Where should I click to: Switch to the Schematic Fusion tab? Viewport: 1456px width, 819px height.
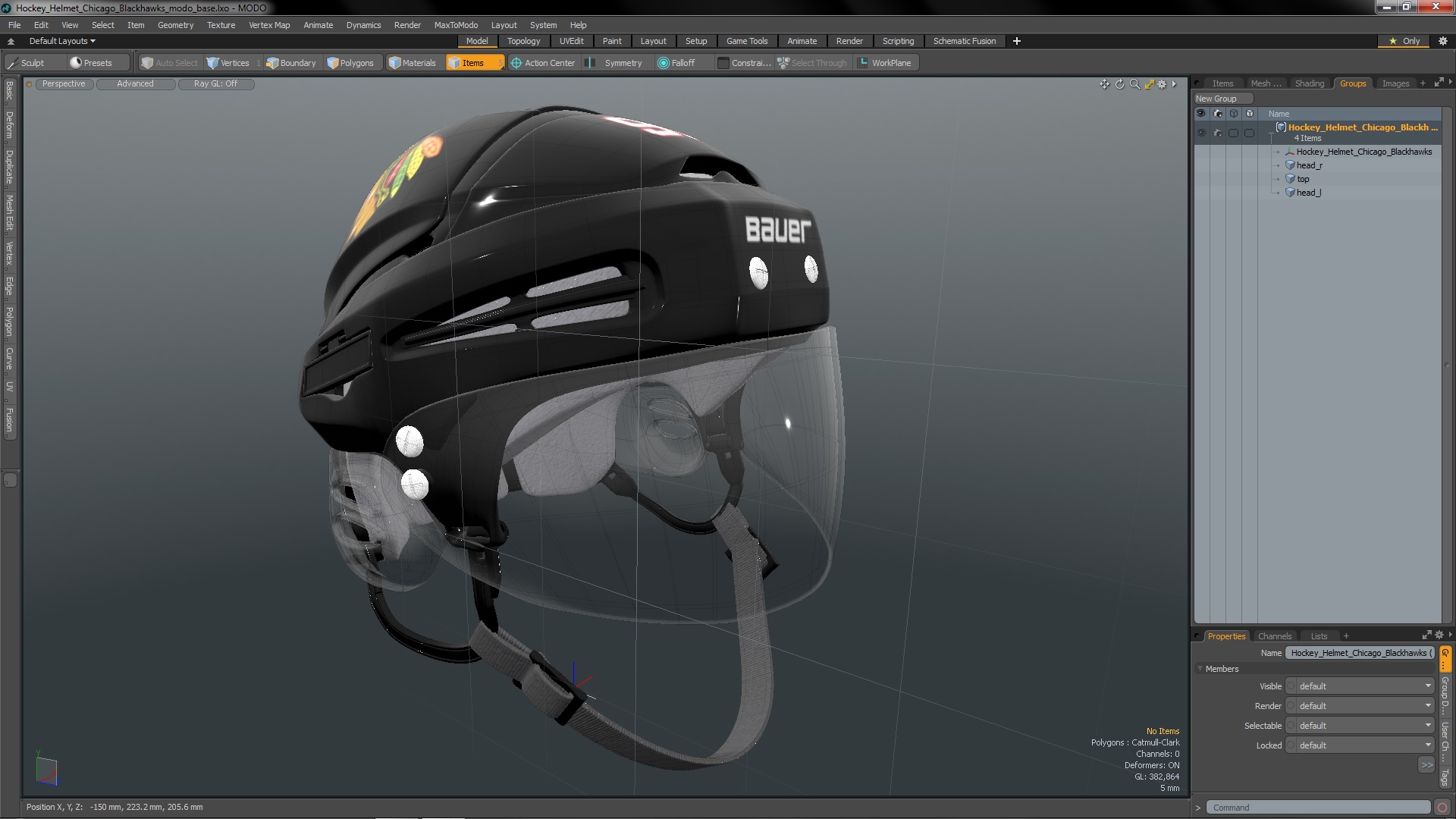(x=965, y=41)
